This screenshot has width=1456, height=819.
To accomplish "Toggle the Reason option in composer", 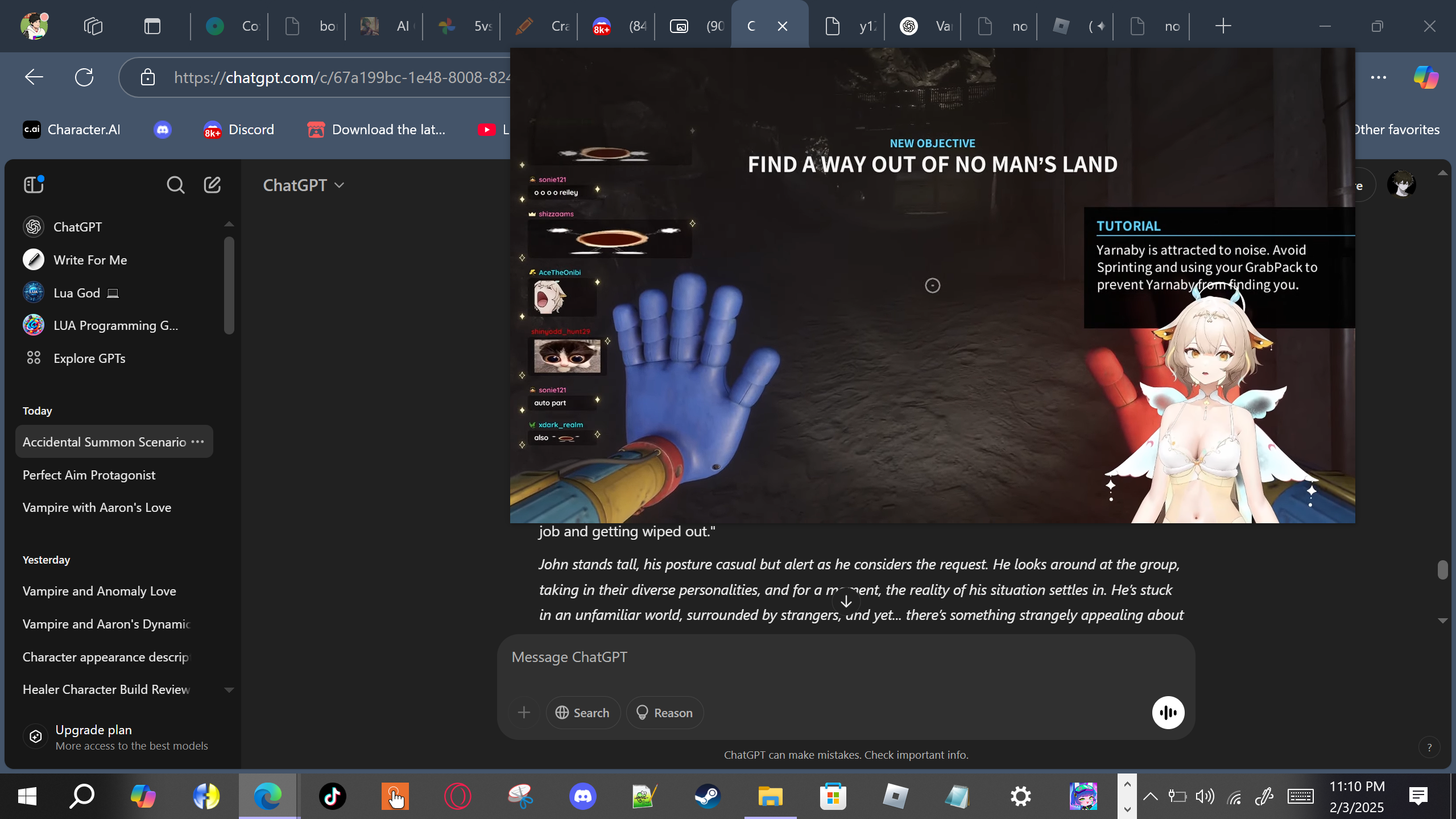I will coord(665,713).
